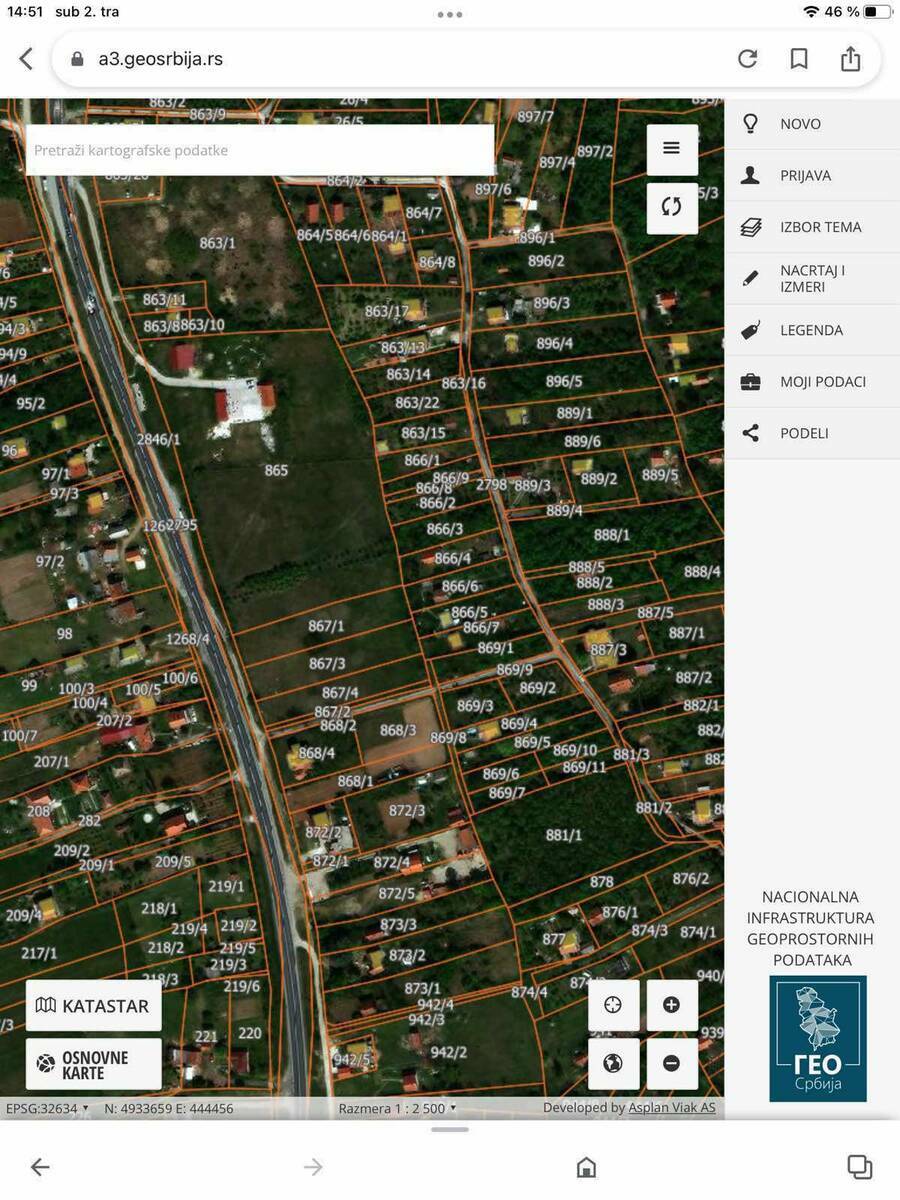Toggle the OSNOVNE KARTE base map button
This screenshot has height=1200, width=900.
[93, 1064]
